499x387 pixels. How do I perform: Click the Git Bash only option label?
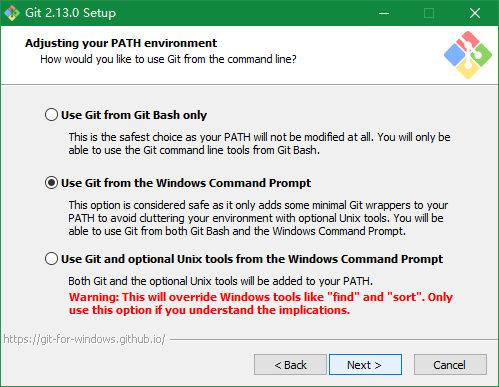tap(134, 115)
